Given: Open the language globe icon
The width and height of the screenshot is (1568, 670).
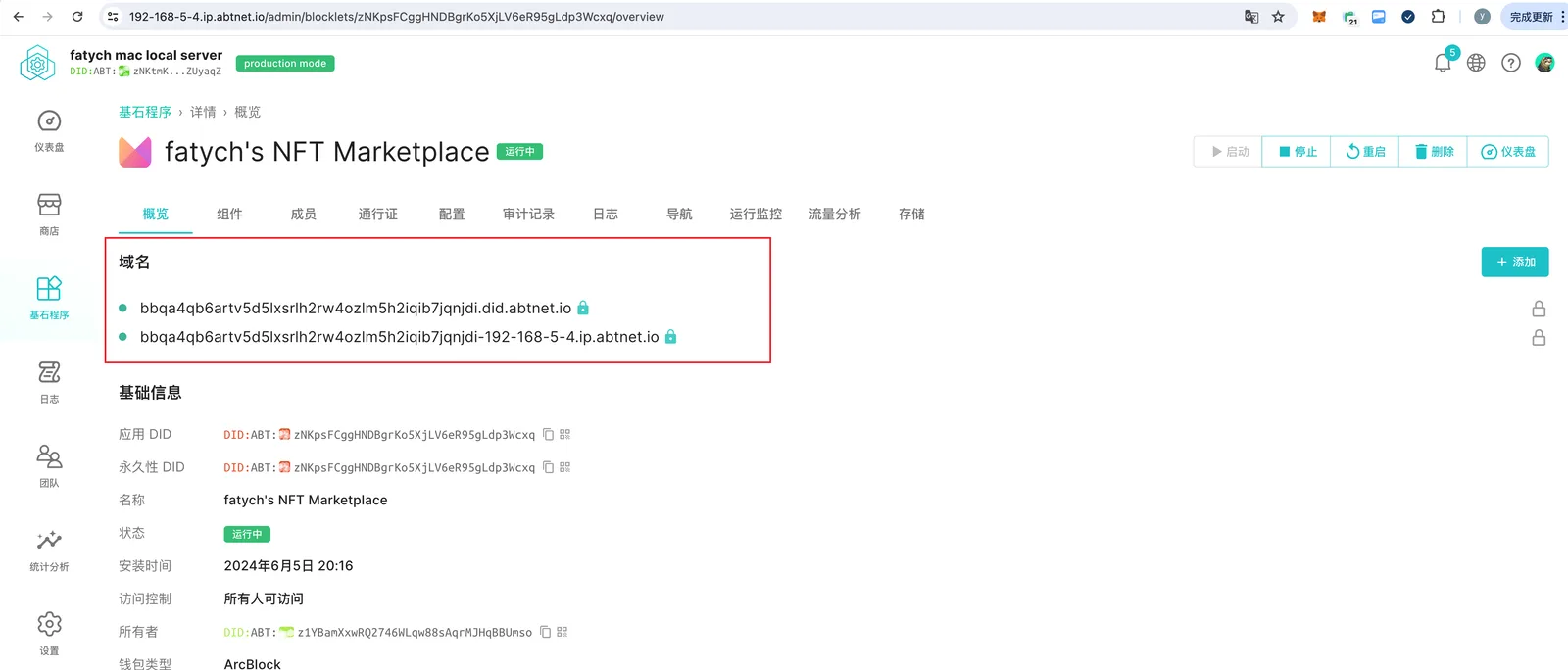Looking at the screenshot, I should 1476,63.
